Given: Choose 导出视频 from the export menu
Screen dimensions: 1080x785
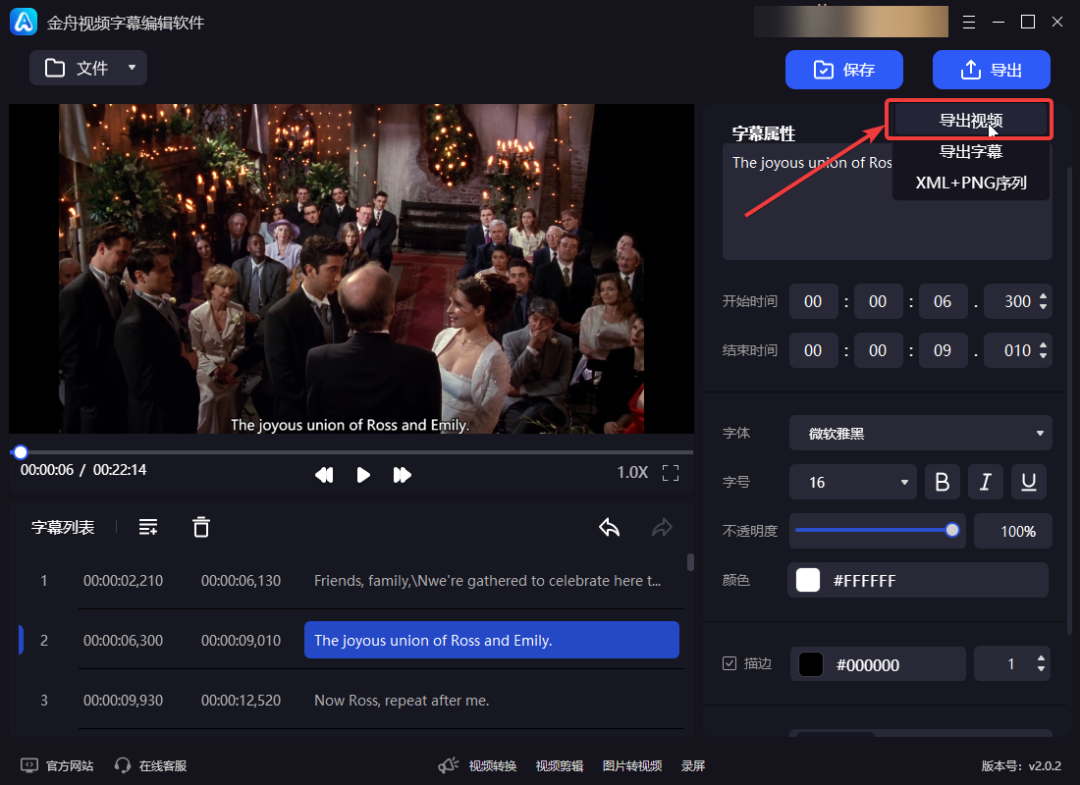Looking at the screenshot, I should coord(970,121).
